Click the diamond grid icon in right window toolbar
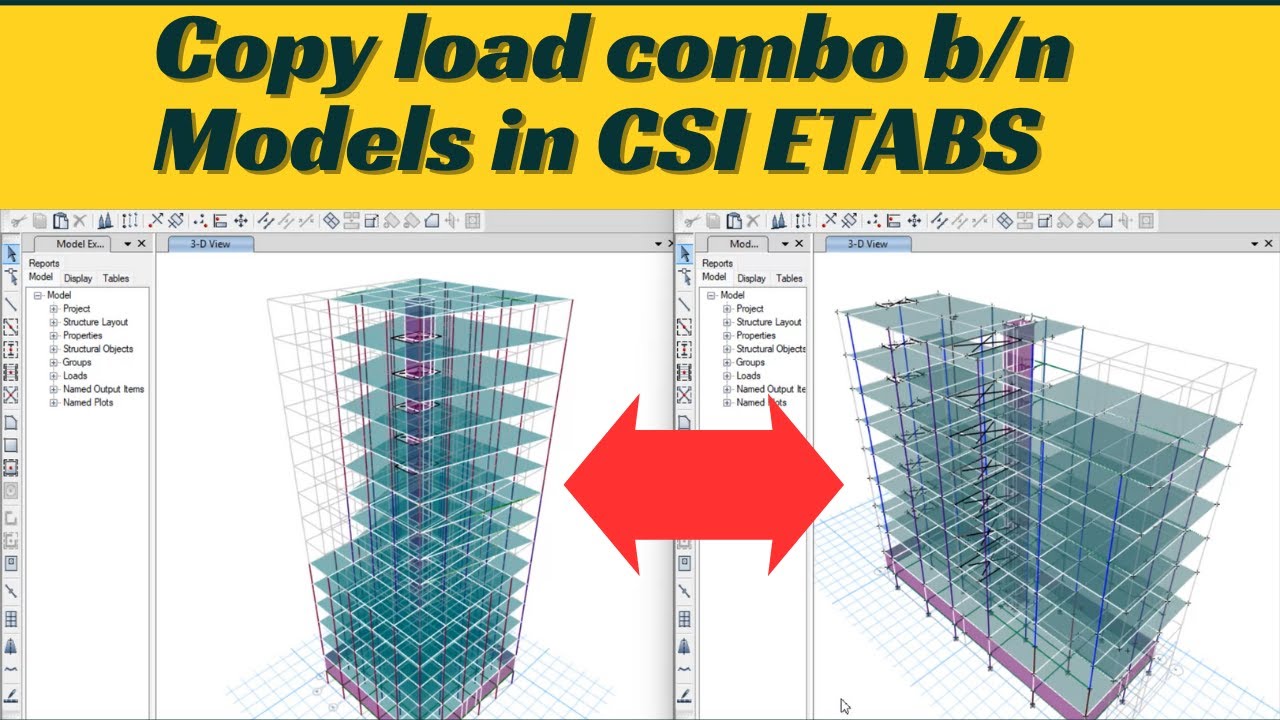The width and height of the screenshot is (1280, 720). pos(1005,221)
